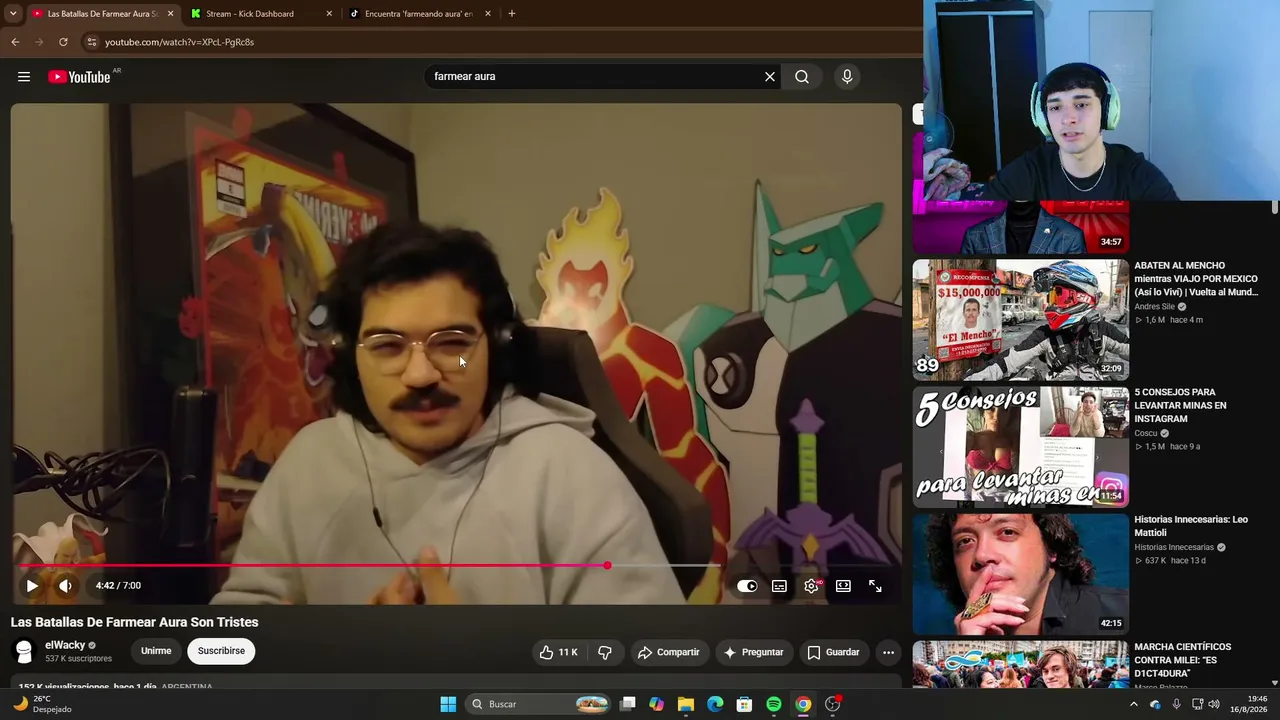Open taskbar volume control
This screenshot has height=720, width=1280.
[x=1214, y=704]
